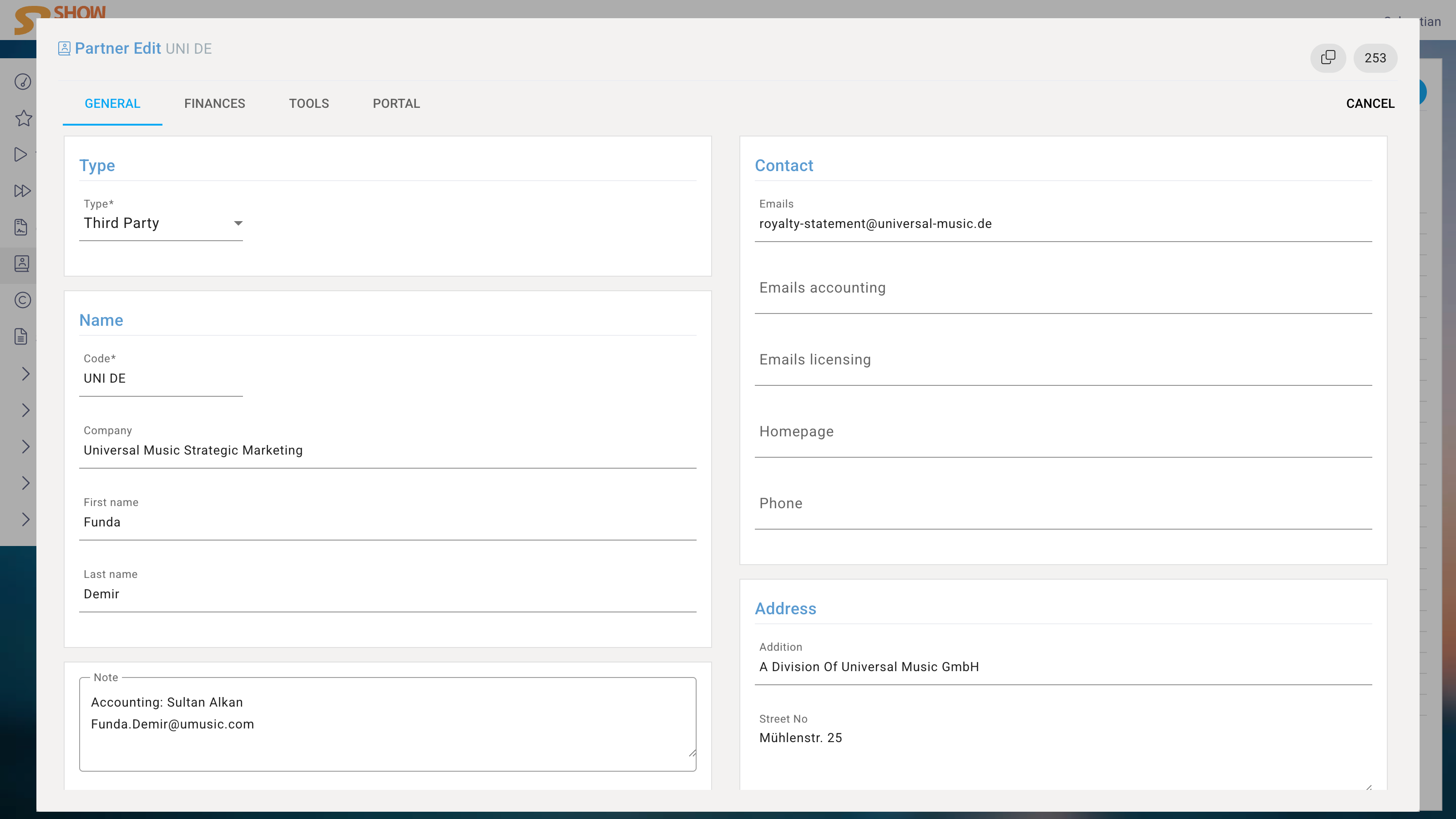Image resolution: width=1456 pixels, height=819 pixels.
Task: Open the text lines document sidebar icon
Action: [21, 337]
